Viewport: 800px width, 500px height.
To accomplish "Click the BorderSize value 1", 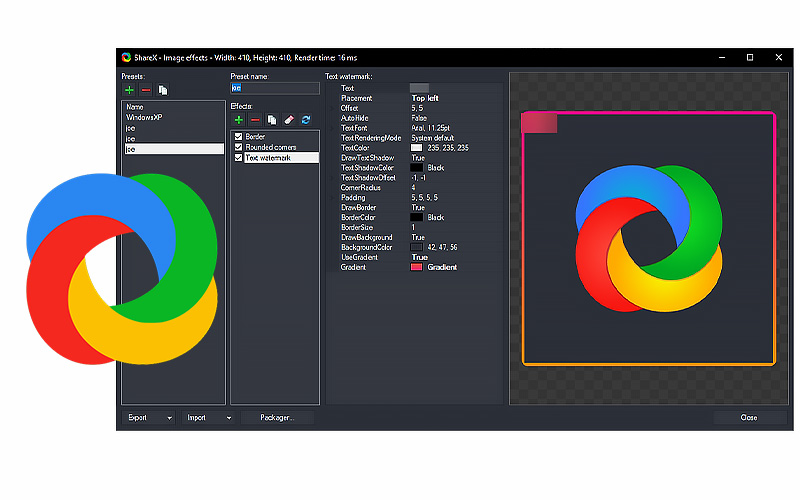I will tap(413, 228).
